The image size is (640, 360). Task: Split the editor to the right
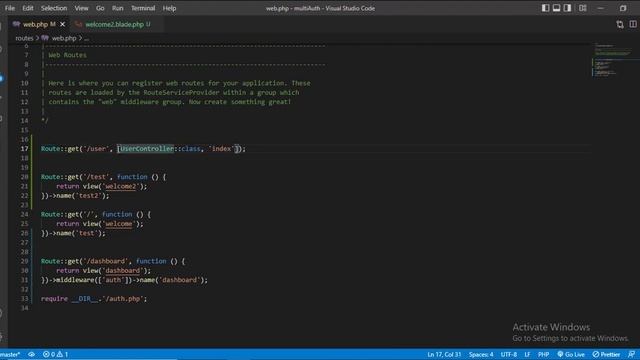click(x=633, y=24)
